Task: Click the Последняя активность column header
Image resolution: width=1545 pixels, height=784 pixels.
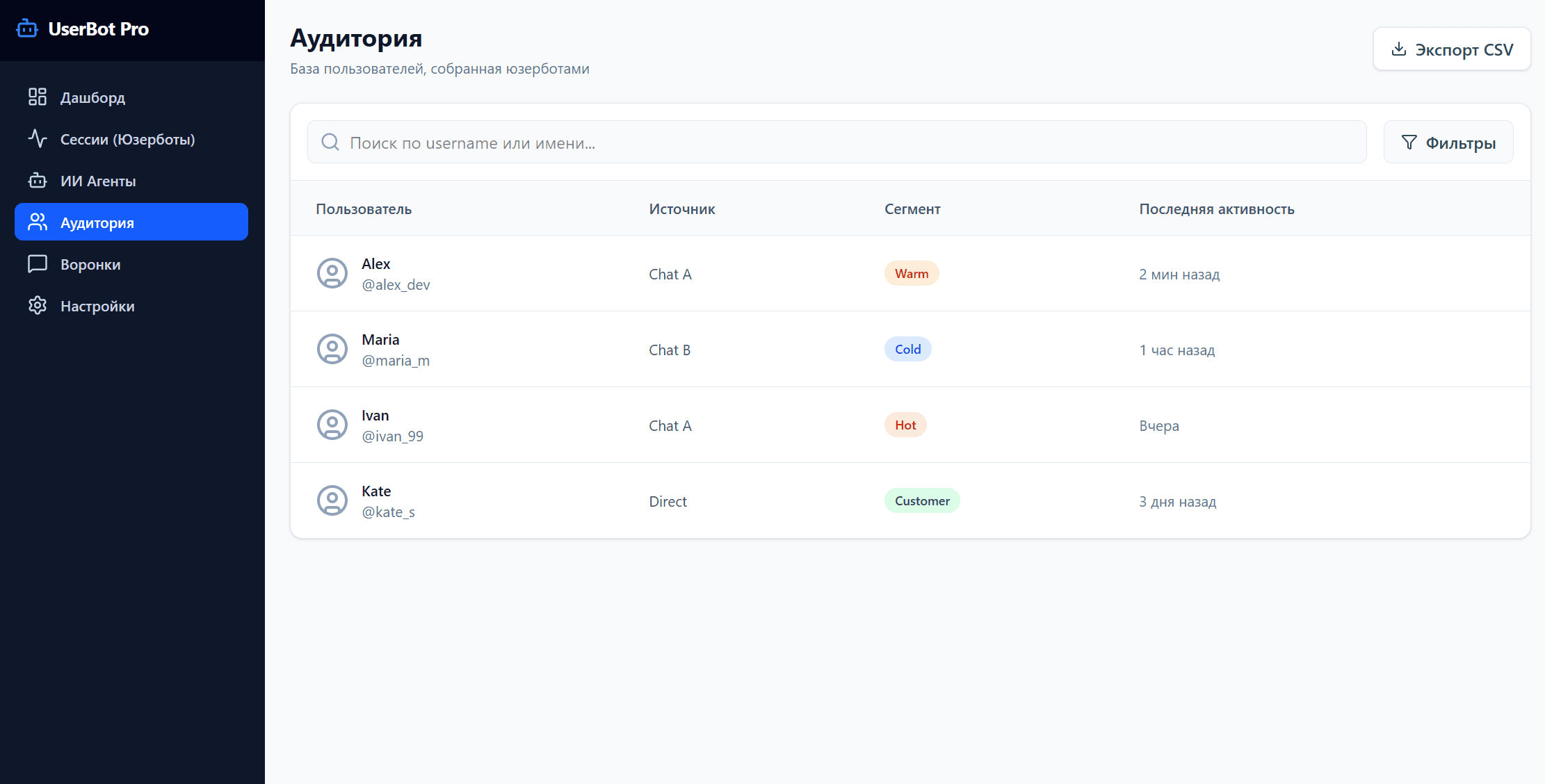Action: click(x=1217, y=209)
